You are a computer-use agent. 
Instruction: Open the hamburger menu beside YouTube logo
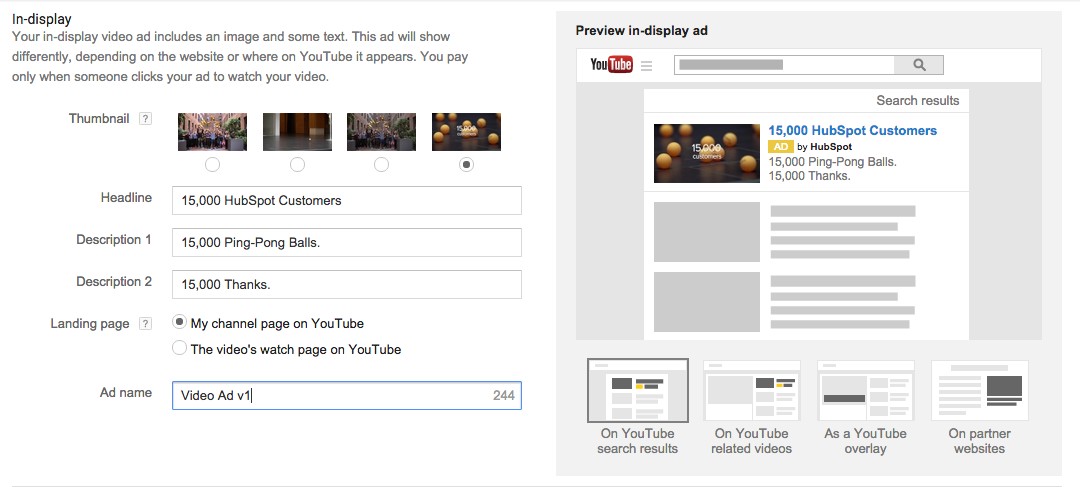646,66
